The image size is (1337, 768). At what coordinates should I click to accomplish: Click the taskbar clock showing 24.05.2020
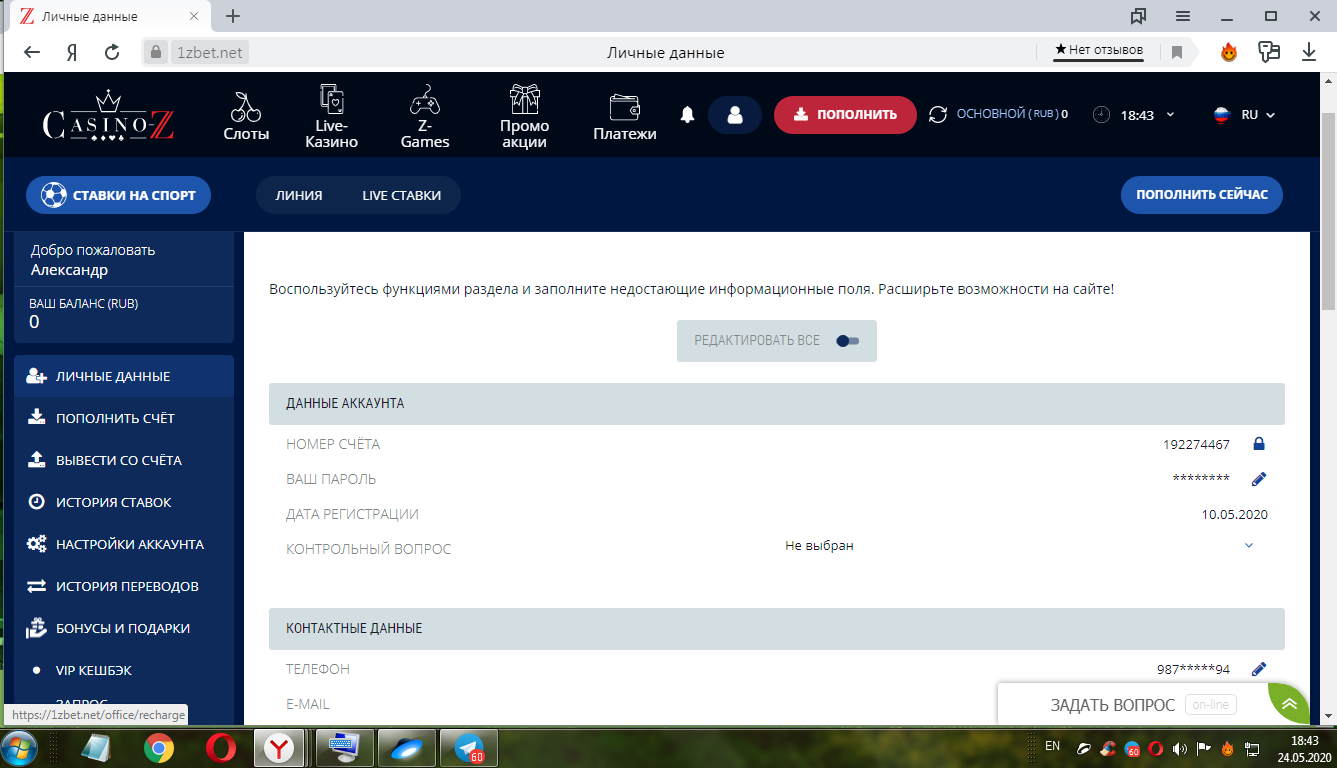pyautogui.click(x=1304, y=748)
